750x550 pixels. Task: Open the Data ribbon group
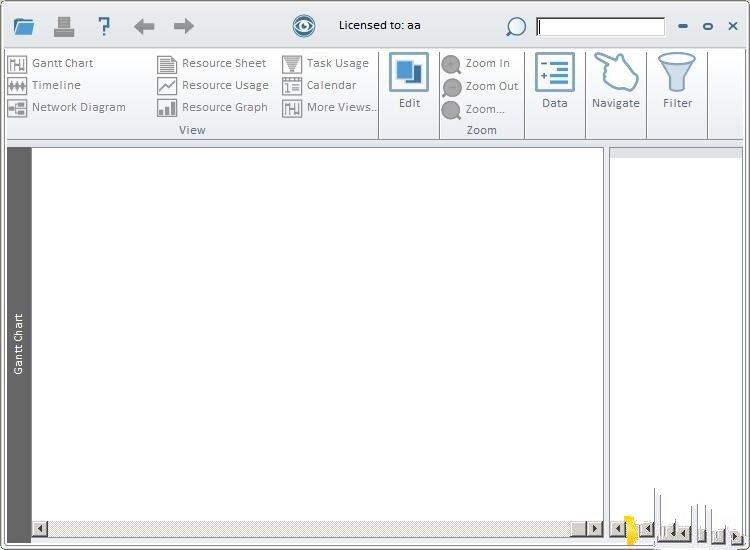pos(555,81)
